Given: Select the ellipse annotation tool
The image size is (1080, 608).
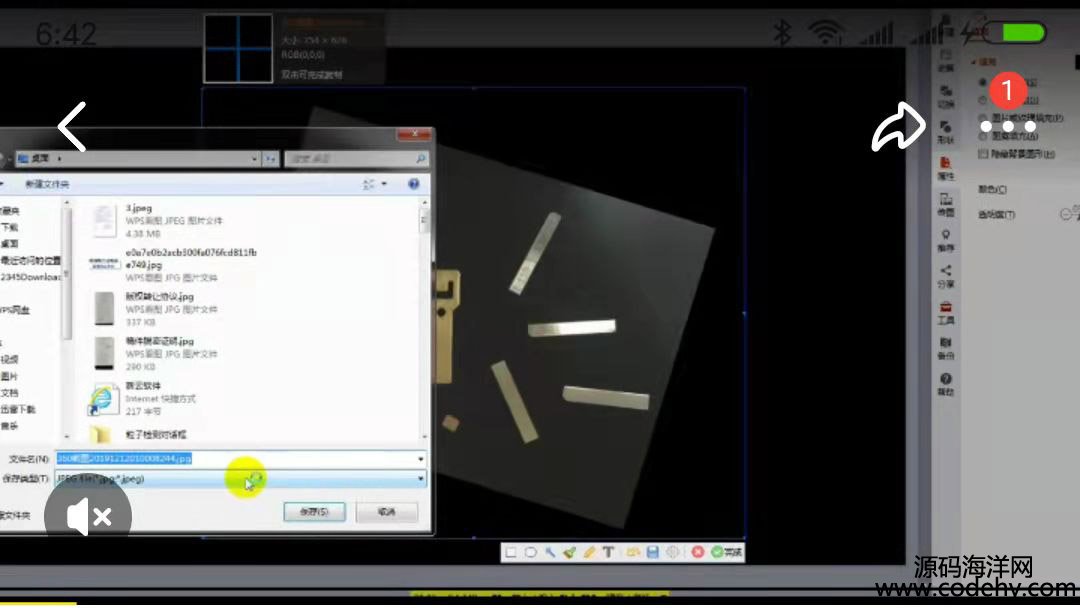Looking at the screenshot, I should pos(530,552).
